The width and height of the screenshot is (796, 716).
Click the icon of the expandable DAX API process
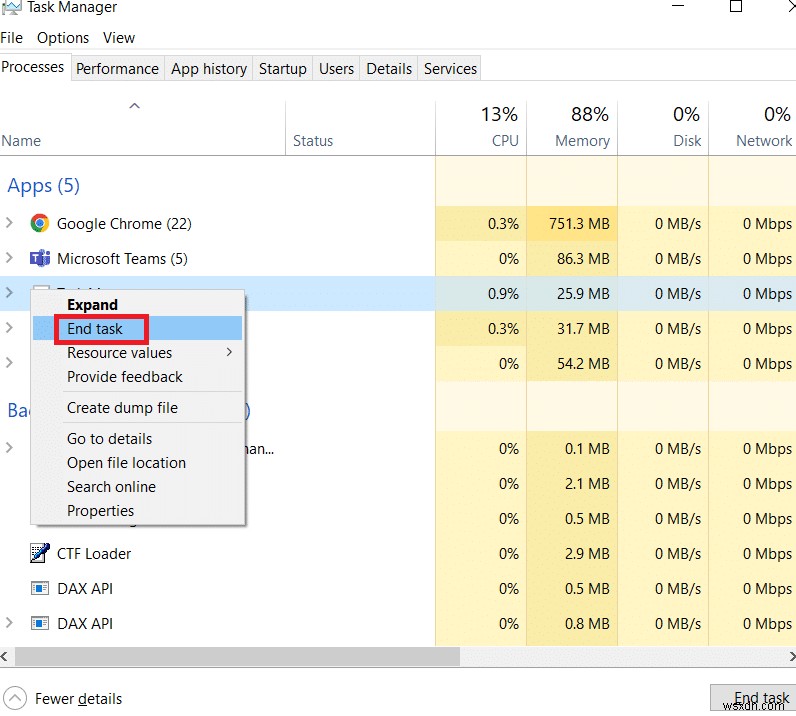click(x=40, y=623)
